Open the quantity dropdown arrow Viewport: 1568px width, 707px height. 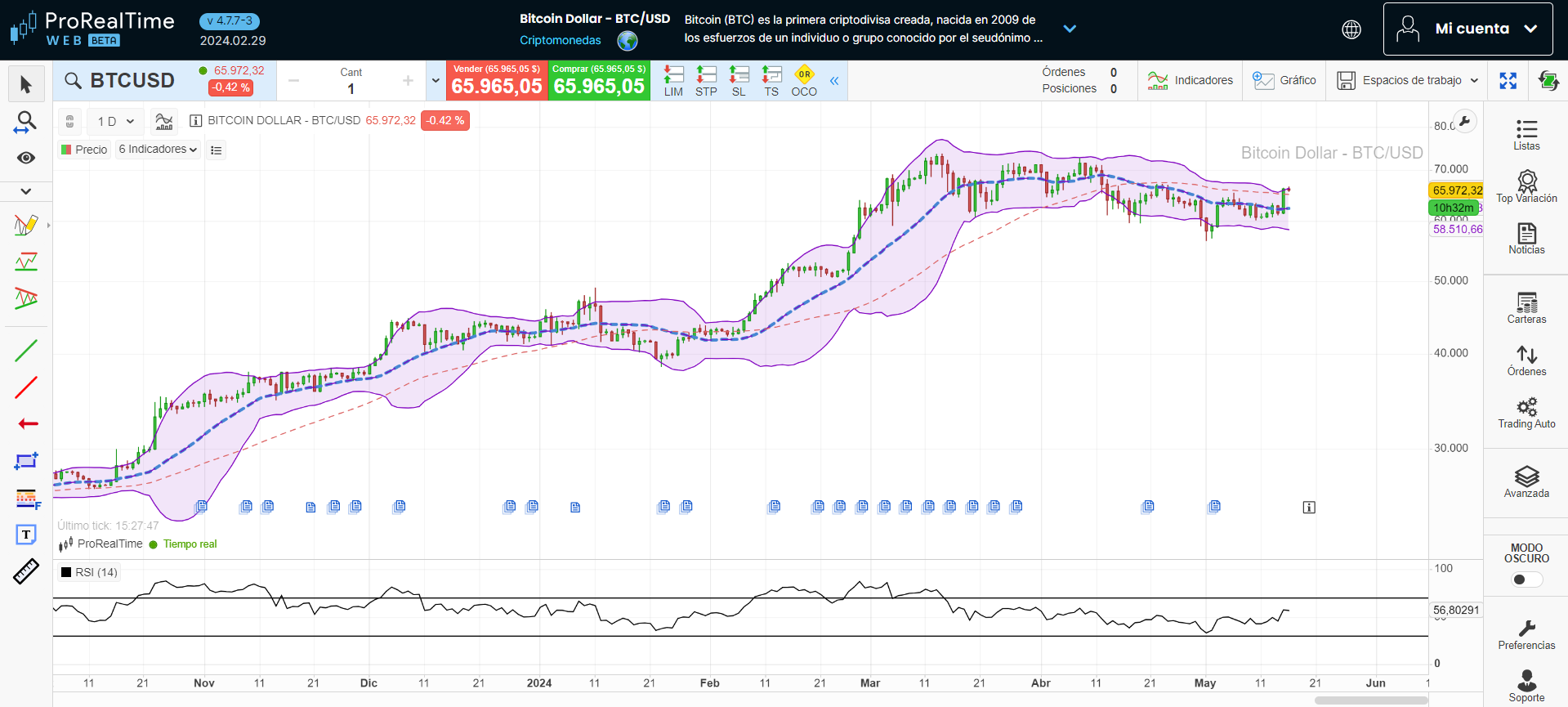pos(436,81)
